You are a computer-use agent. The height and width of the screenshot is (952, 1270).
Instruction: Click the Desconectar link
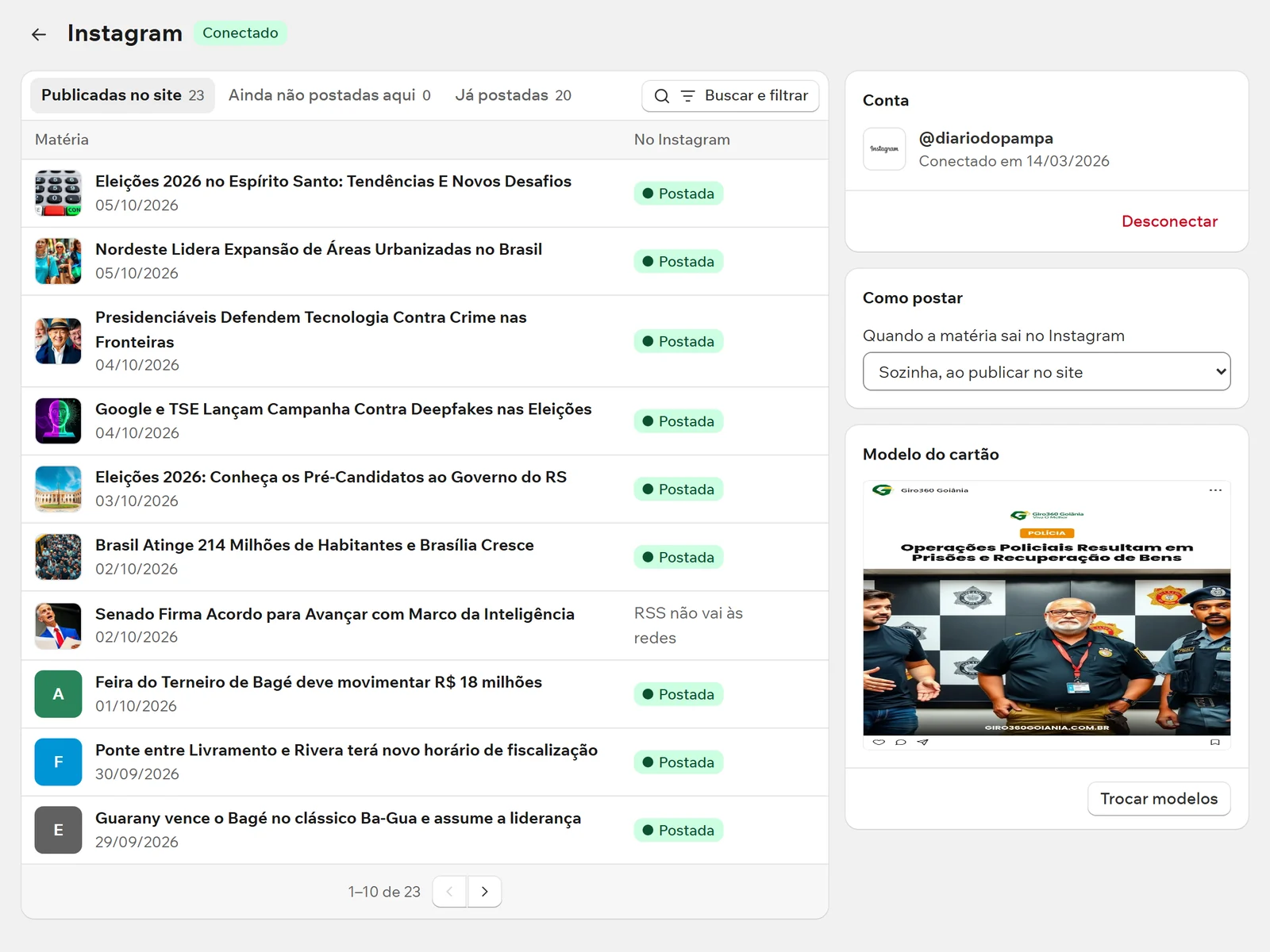point(1169,221)
